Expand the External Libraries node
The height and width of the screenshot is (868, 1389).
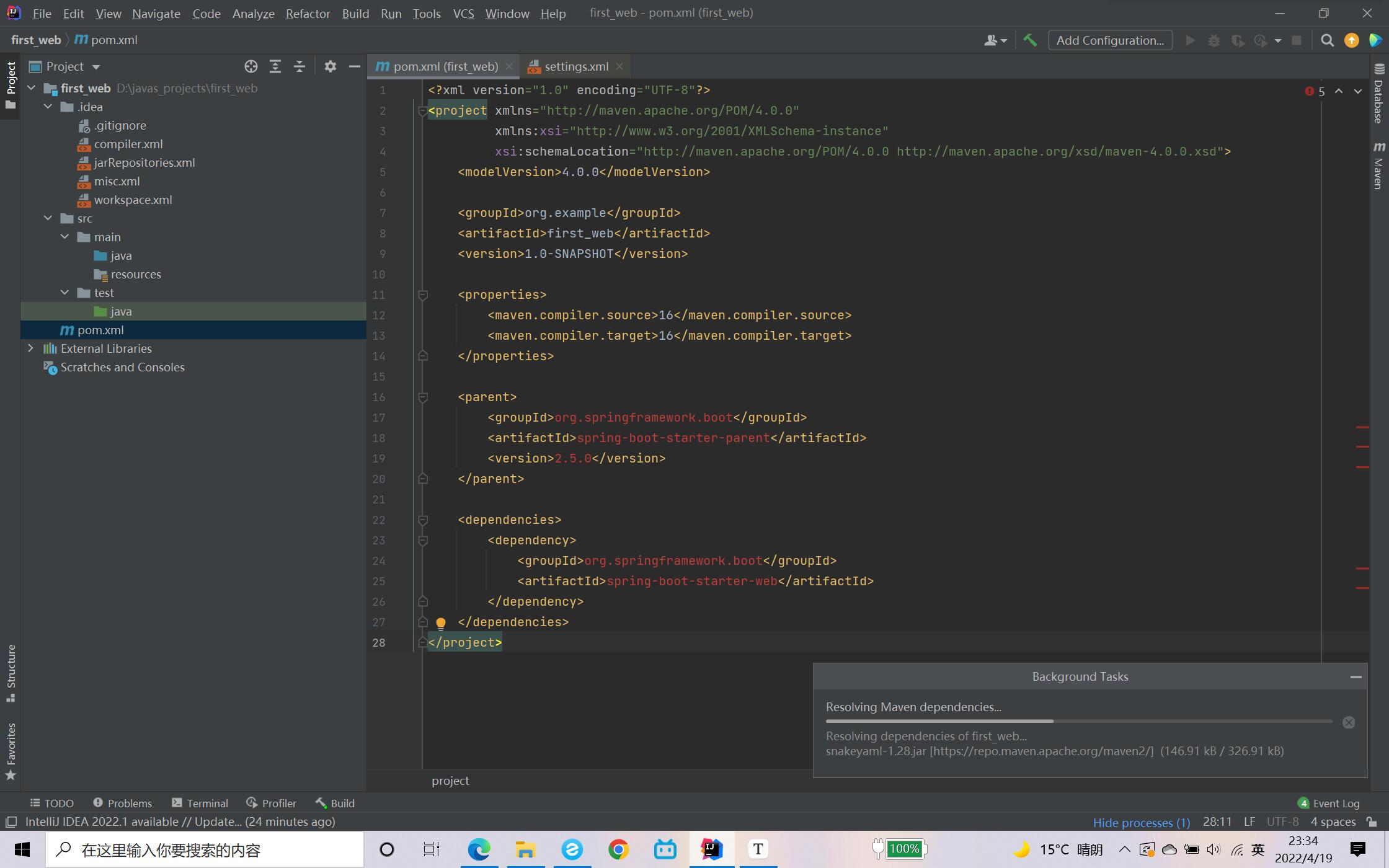click(30, 348)
